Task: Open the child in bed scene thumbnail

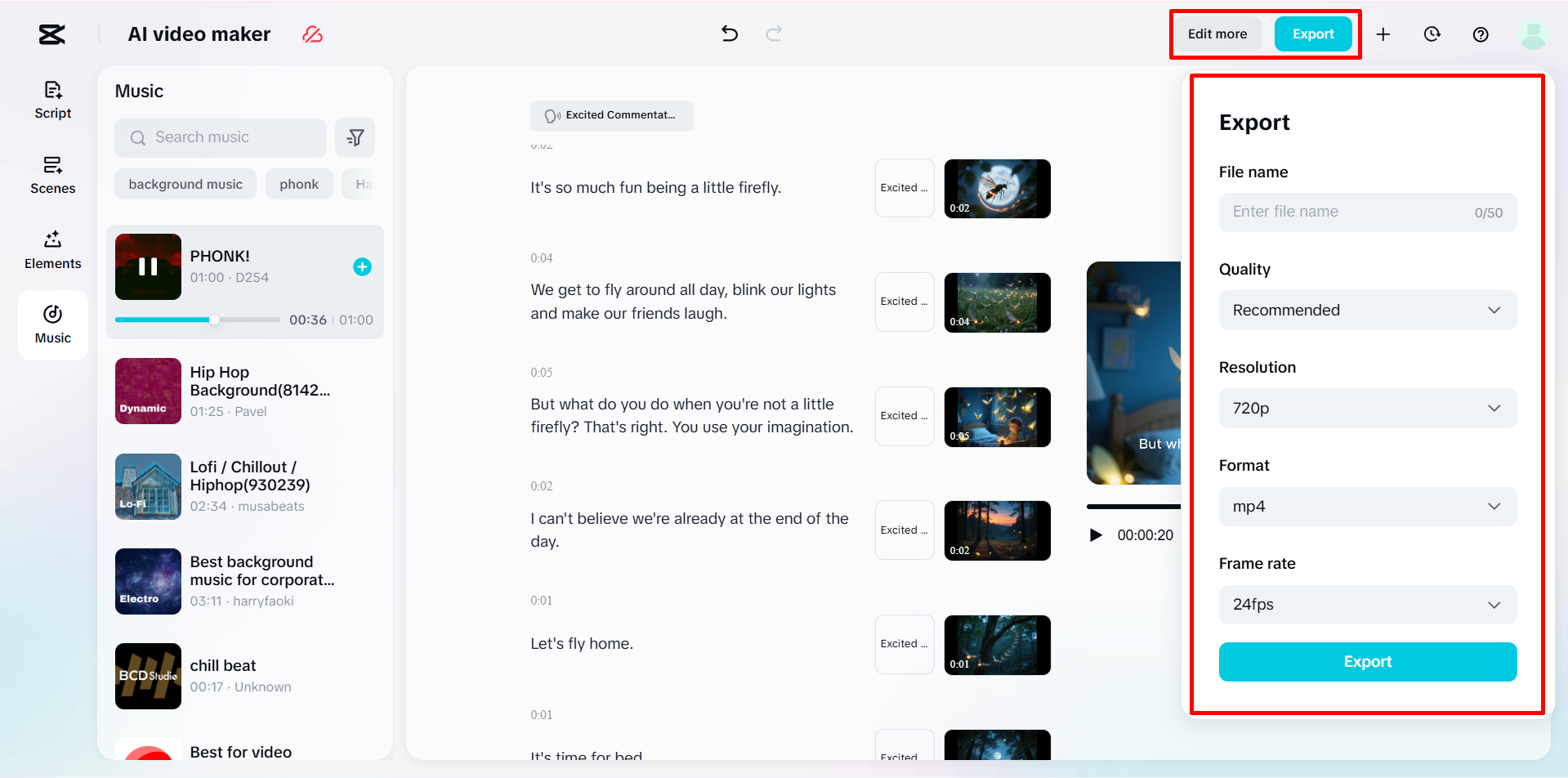Action: [x=997, y=417]
